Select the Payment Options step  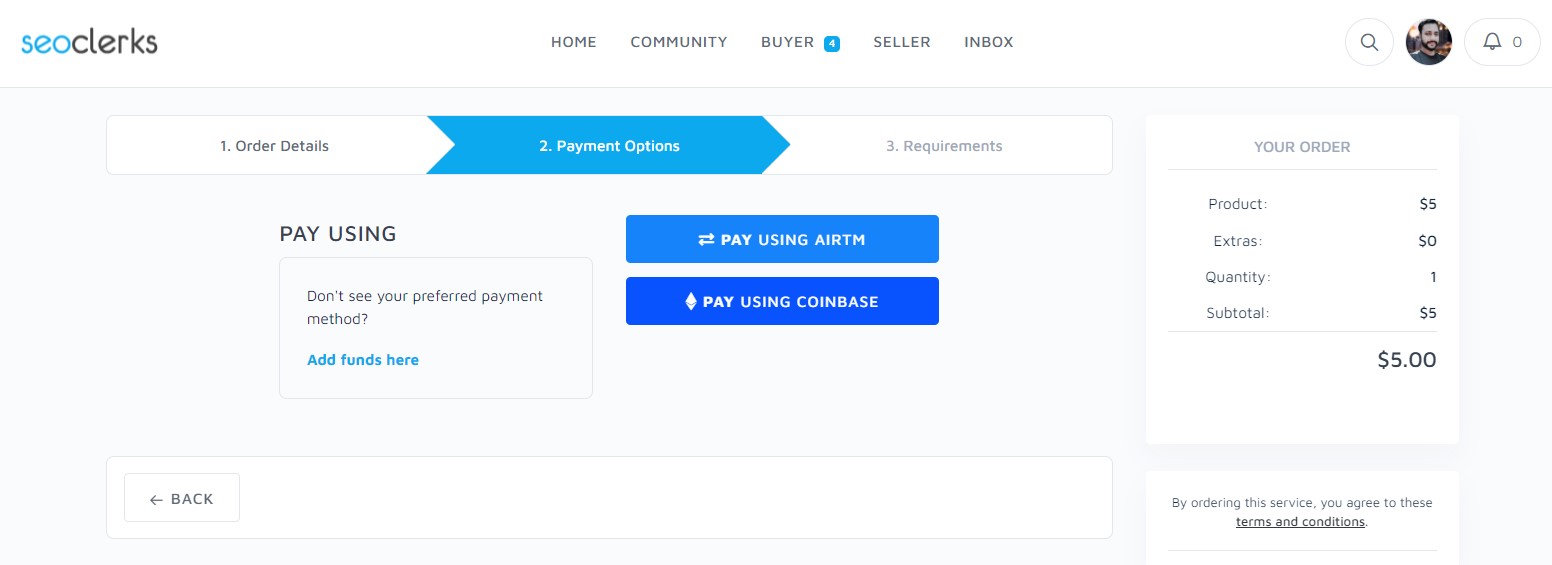coord(609,146)
